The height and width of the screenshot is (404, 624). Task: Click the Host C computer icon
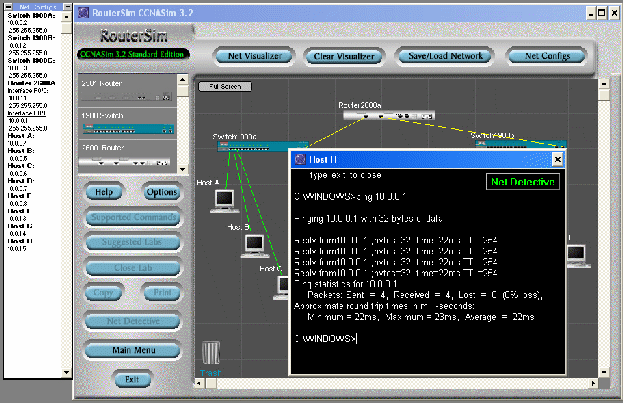282,287
